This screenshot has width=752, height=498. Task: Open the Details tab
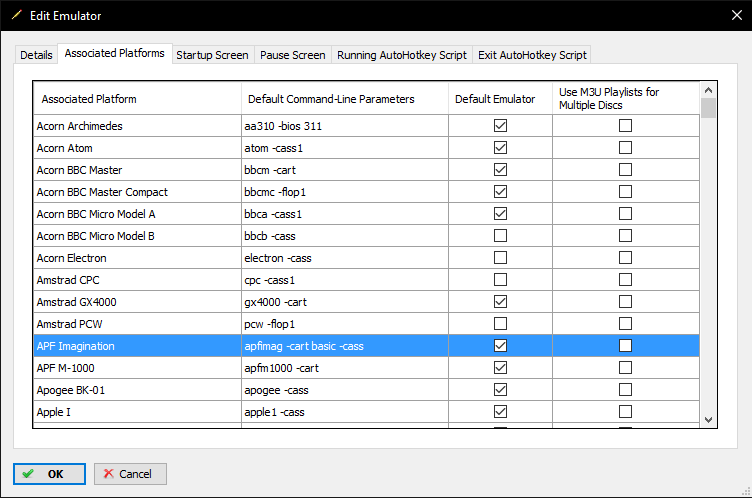[x=36, y=55]
